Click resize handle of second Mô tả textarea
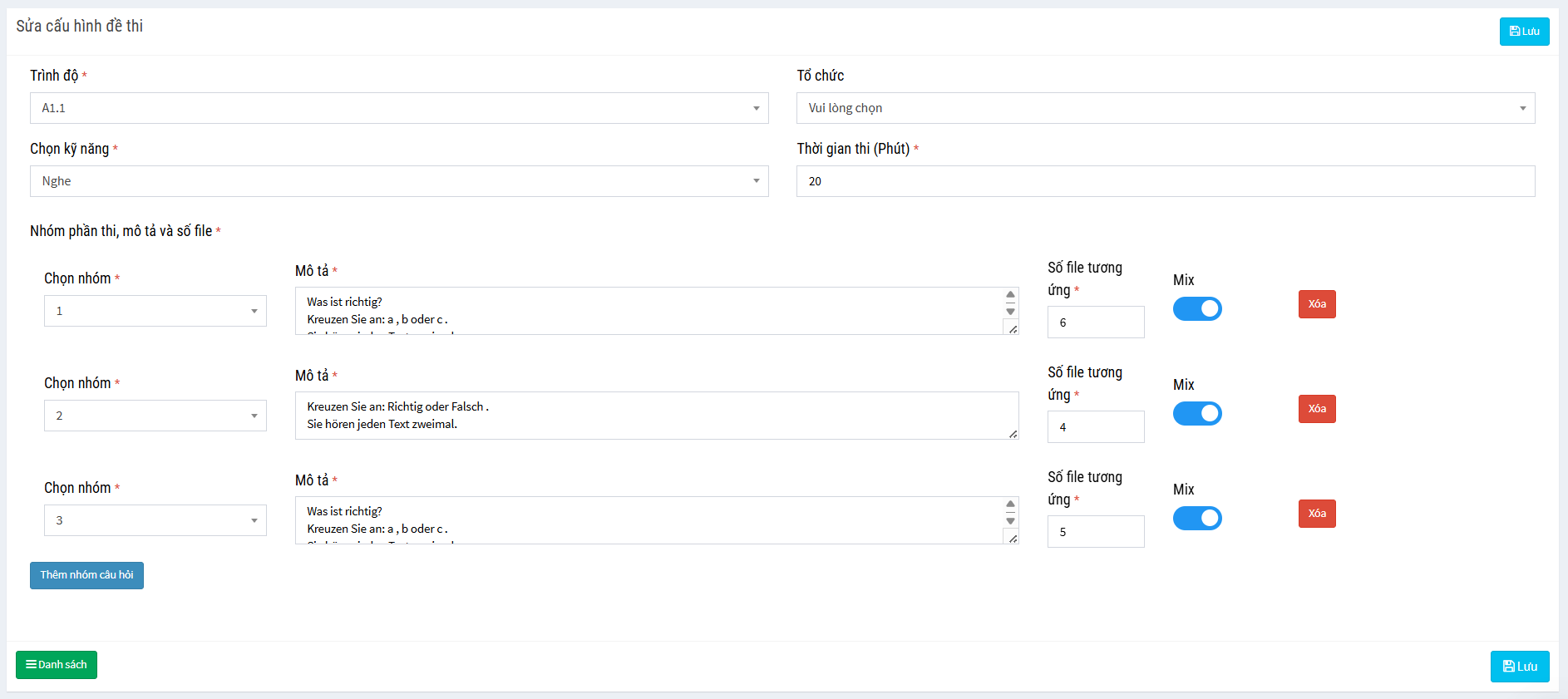Screen dimensions: 1568x699 (1013, 434)
